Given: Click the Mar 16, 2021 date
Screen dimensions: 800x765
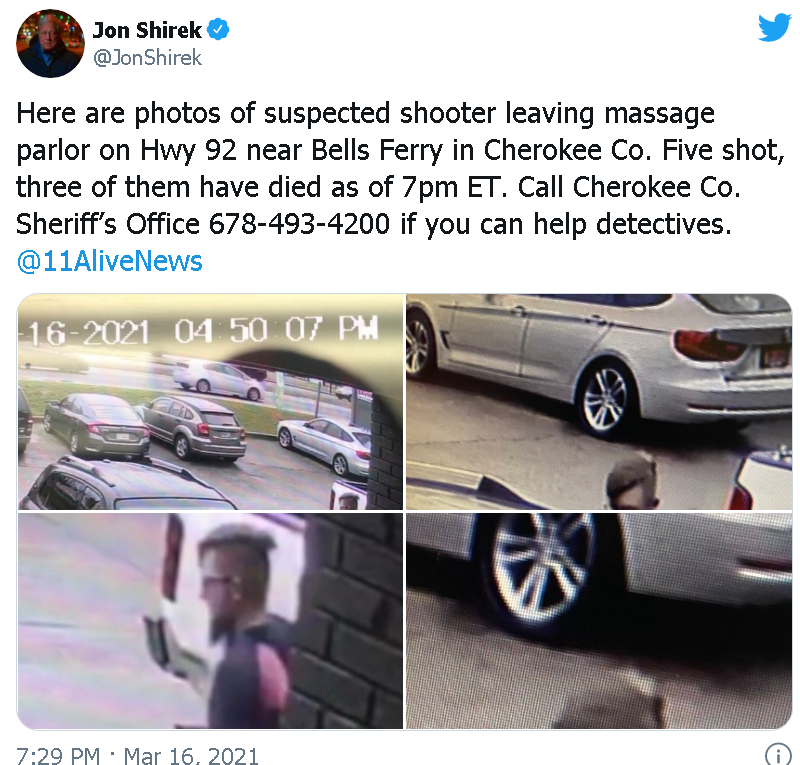Looking at the screenshot, I should [191, 755].
